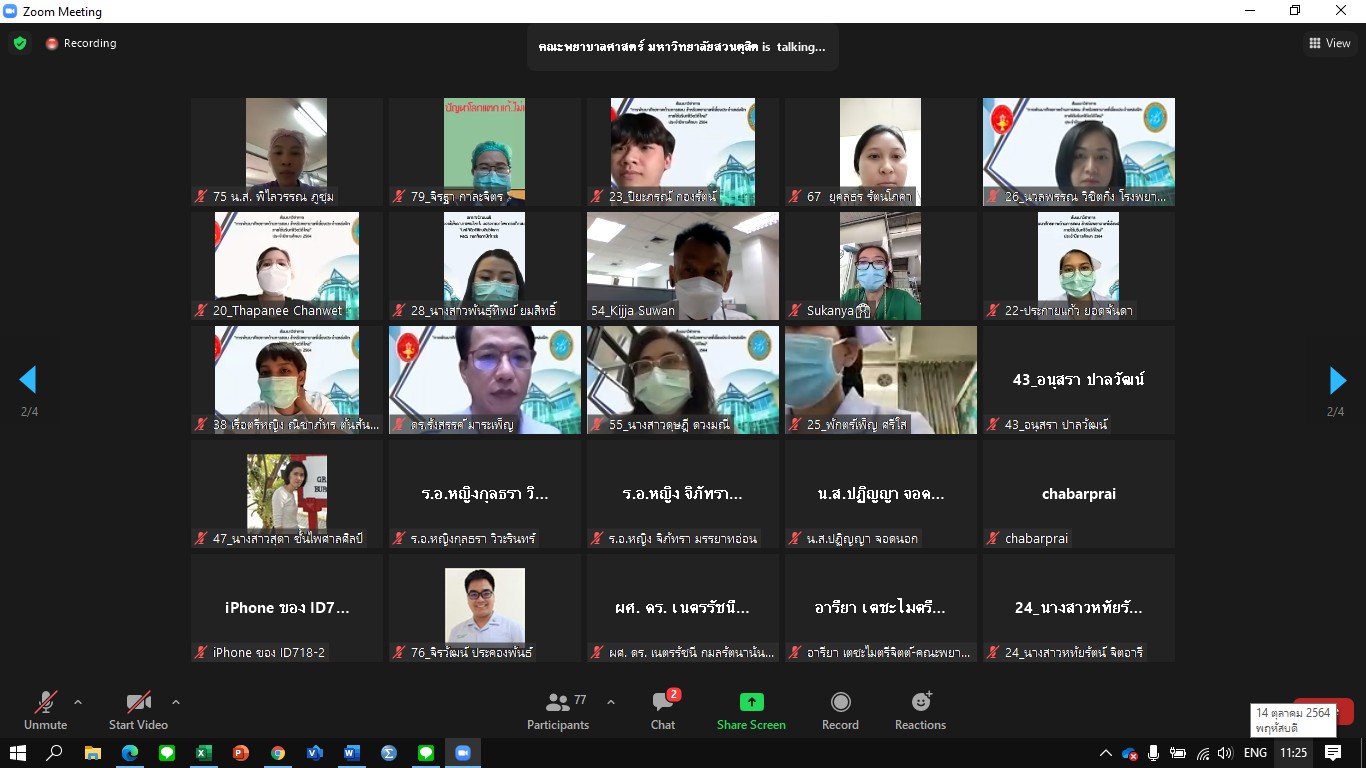
Task: Select video tile 76_จิรวัฒน์ ประคองพันธ์
Action: (485, 608)
